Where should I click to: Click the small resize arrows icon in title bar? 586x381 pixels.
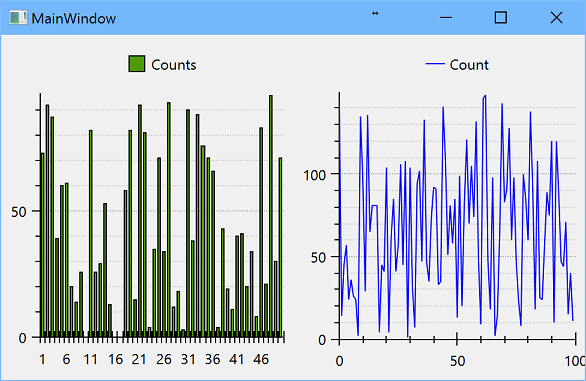(375, 13)
